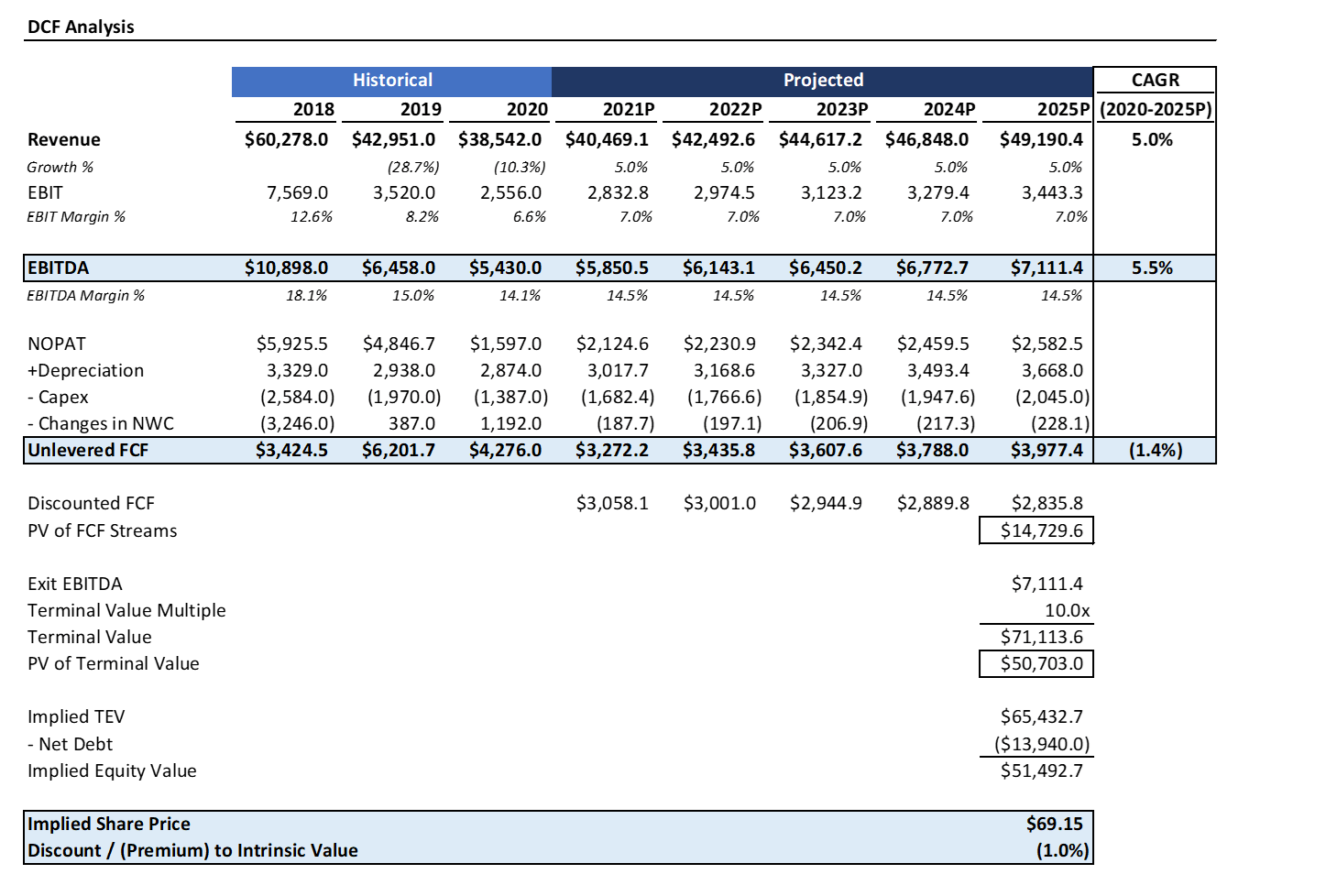The height and width of the screenshot is (896, 1337).
Task: Select the Revenue row label
Action: pyautogui.click(x=64, y=139)
